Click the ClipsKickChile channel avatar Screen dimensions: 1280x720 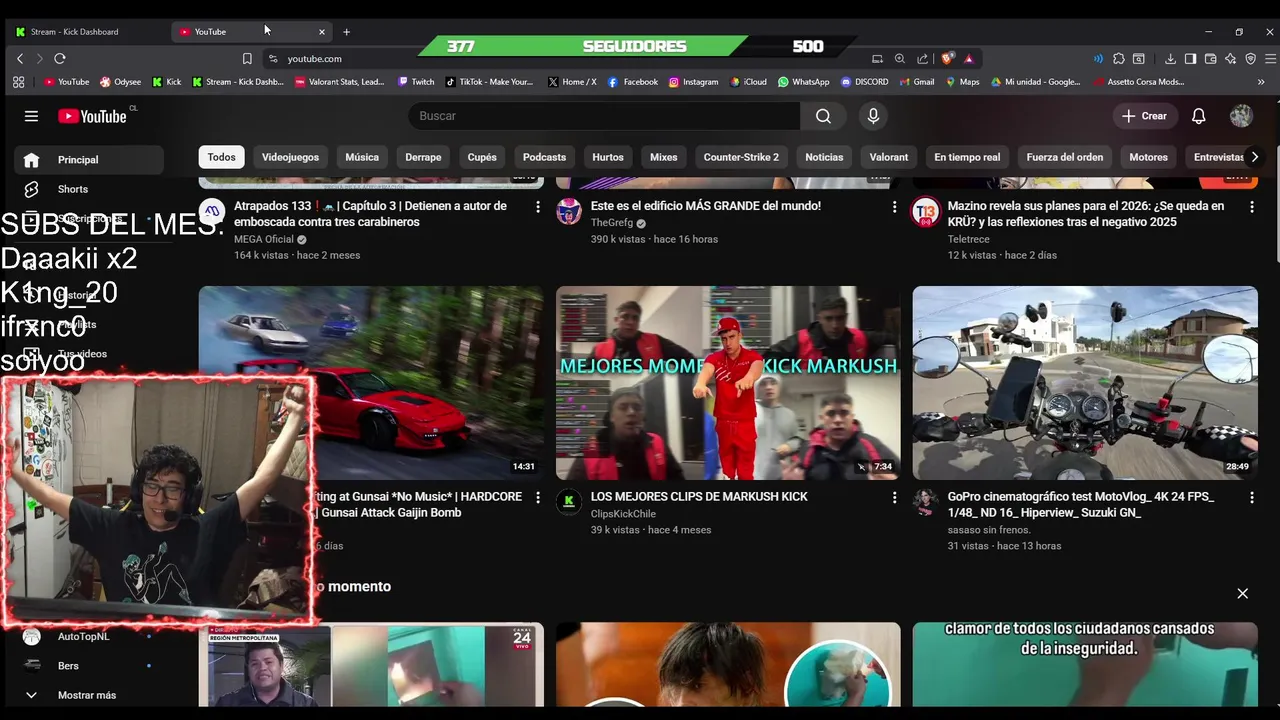569,502
